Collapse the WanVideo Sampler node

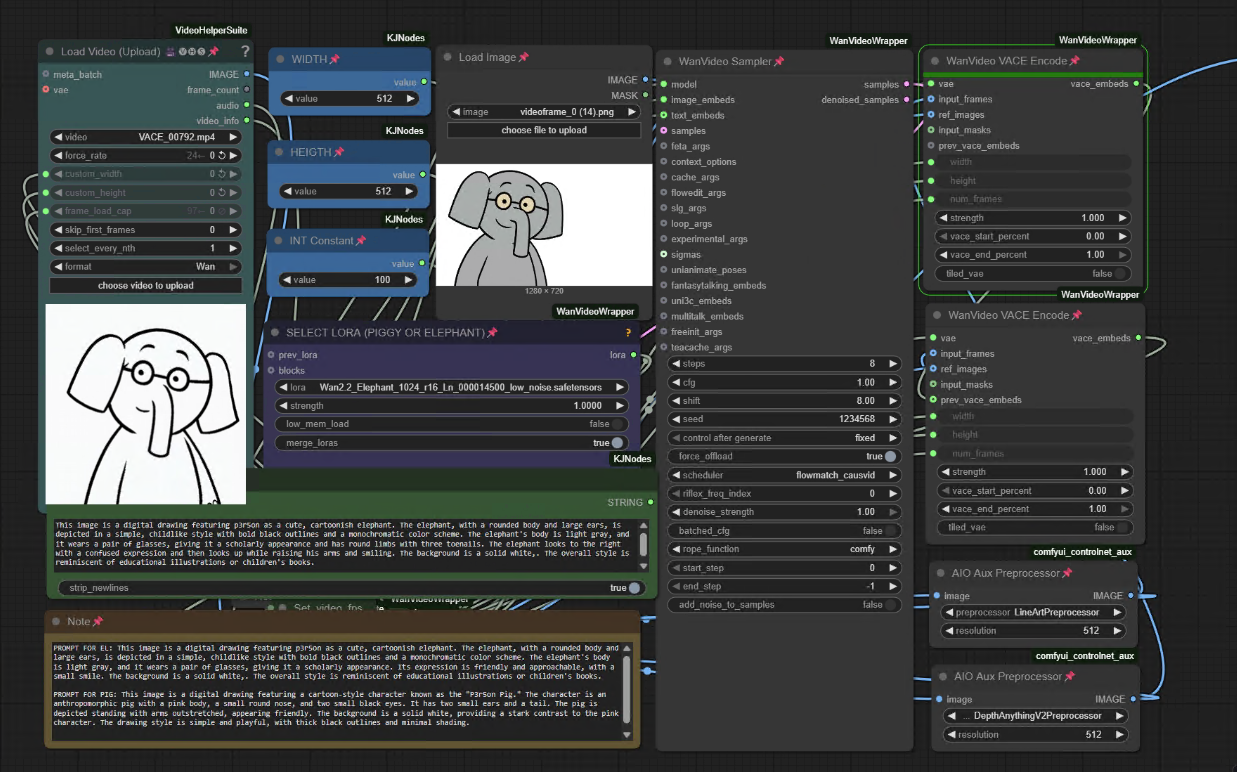point(666,62)
